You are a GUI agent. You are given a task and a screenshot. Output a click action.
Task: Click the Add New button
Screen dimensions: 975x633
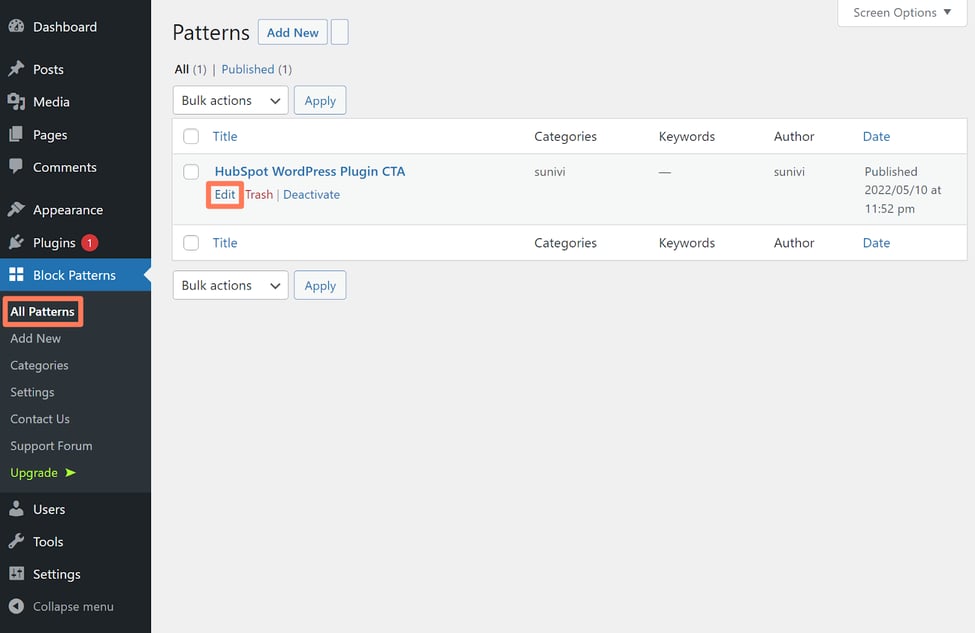(292, 33)
